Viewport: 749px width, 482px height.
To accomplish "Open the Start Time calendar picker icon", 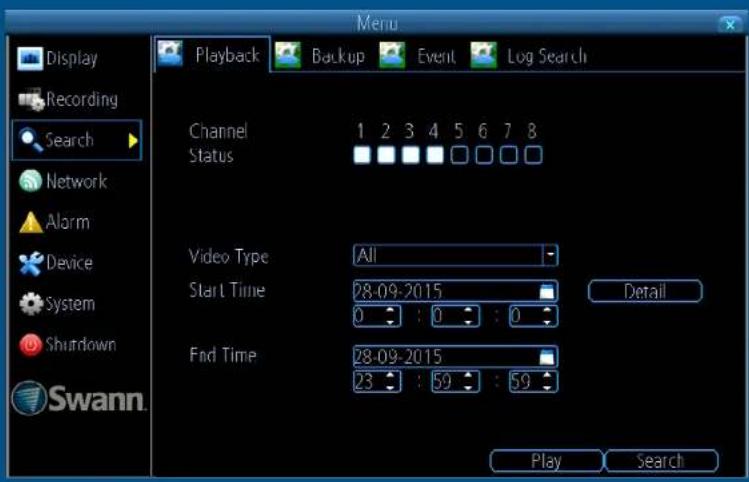I will (x=547, y=291).
